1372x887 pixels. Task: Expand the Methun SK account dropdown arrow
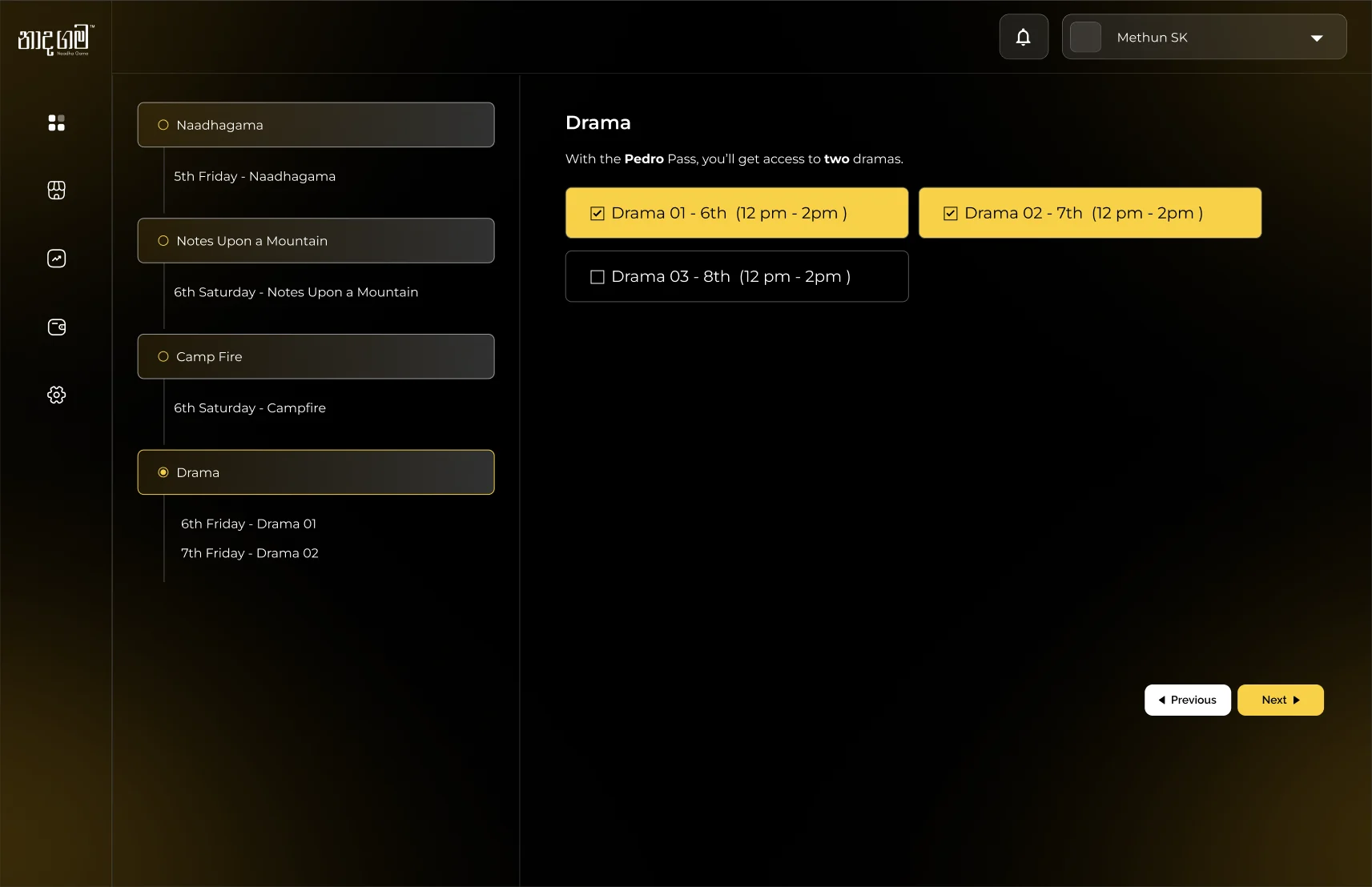(1317, 38)
